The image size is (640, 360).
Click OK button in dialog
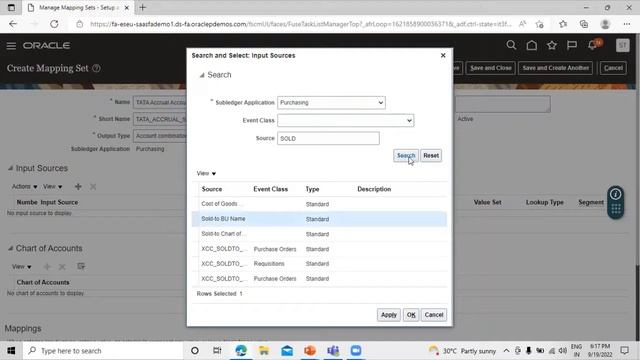click(411, 315)
